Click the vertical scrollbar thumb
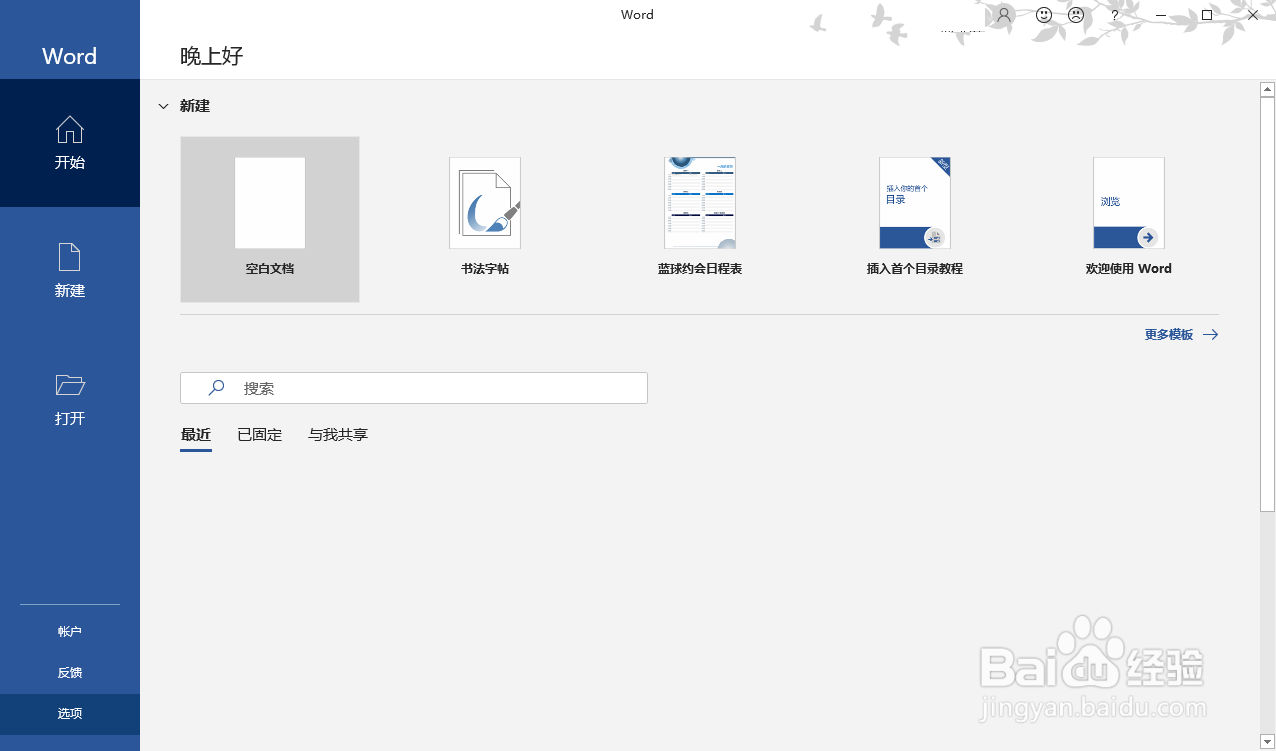 (1268, 305)
